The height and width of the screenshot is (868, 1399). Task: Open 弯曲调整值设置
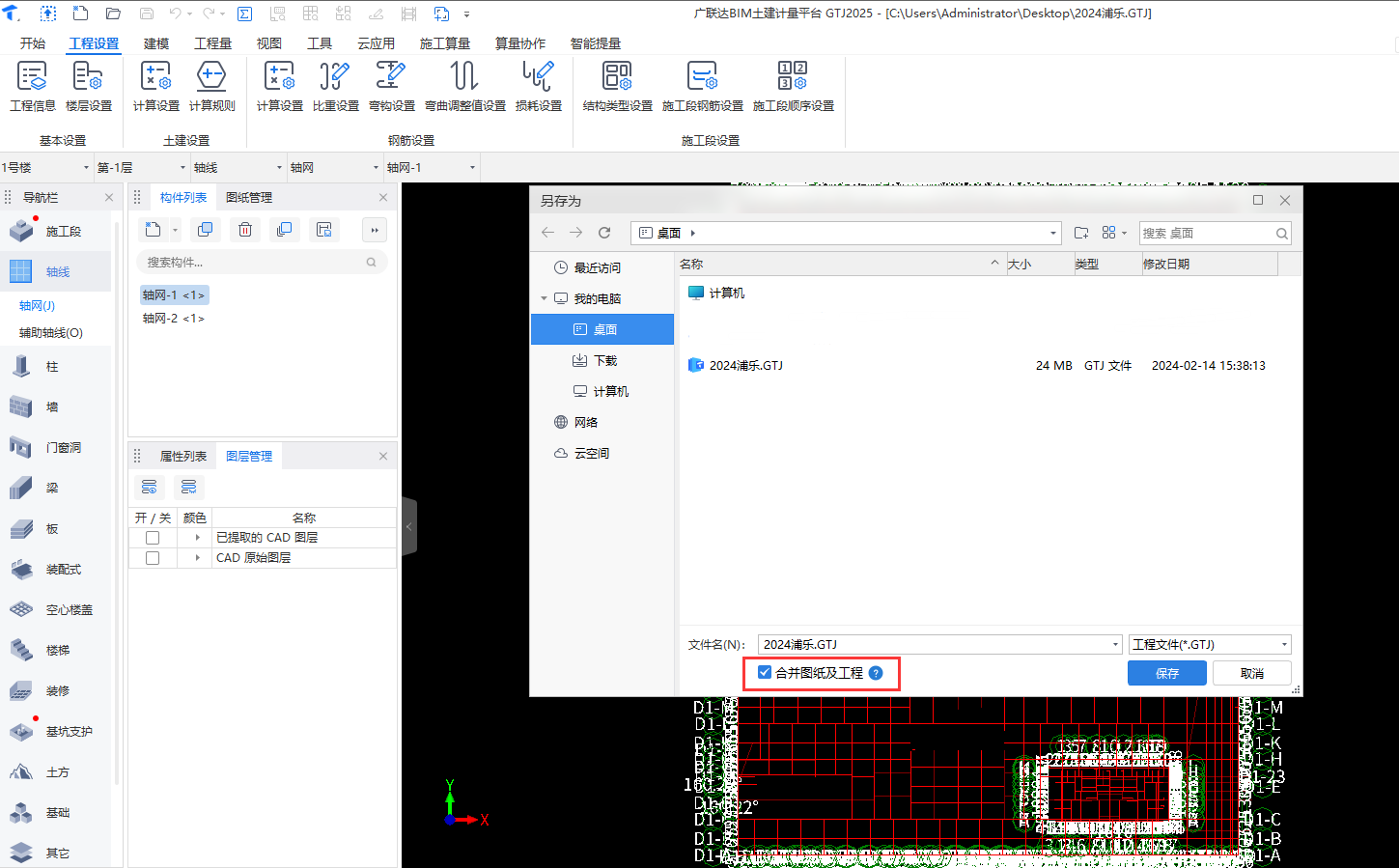pos(464,86)
